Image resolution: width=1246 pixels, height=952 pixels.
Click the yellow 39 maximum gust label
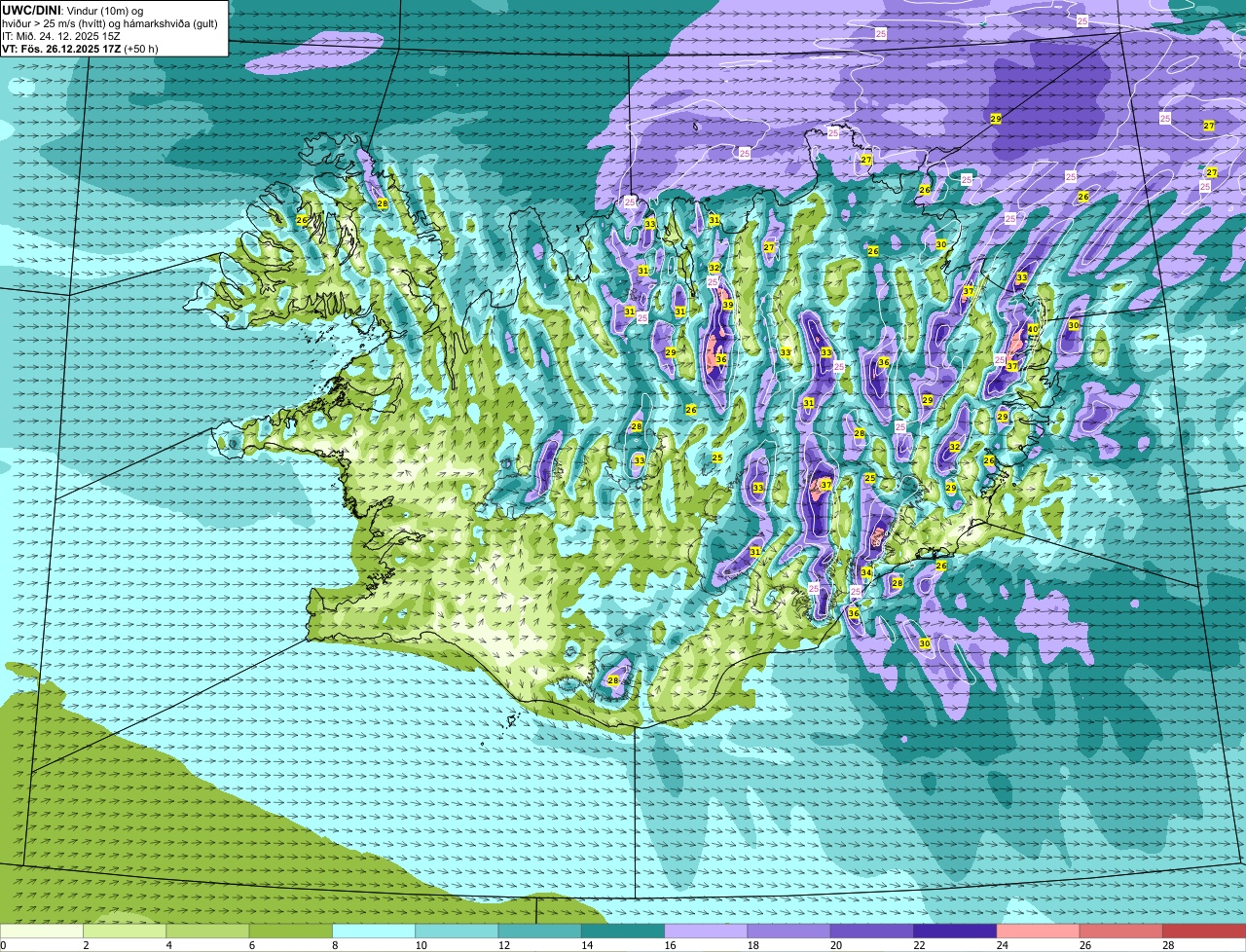tap(728, 305)
